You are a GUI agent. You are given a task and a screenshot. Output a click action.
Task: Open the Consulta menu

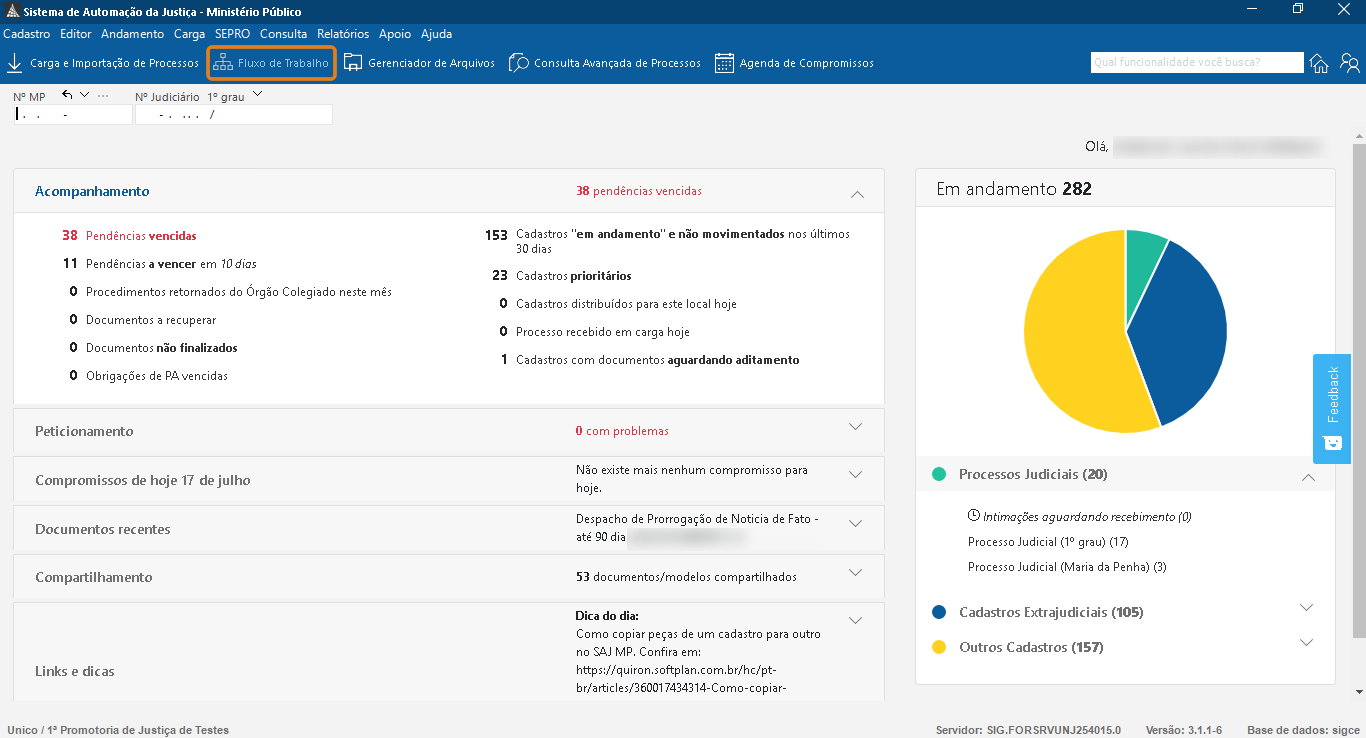tap(284, 34)
